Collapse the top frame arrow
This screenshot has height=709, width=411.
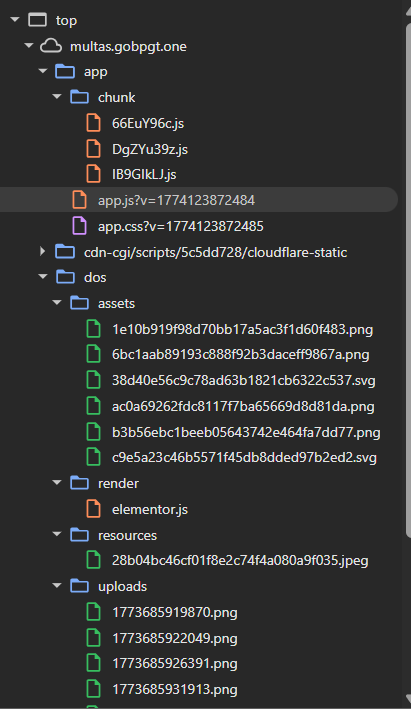tap(15, 19)
